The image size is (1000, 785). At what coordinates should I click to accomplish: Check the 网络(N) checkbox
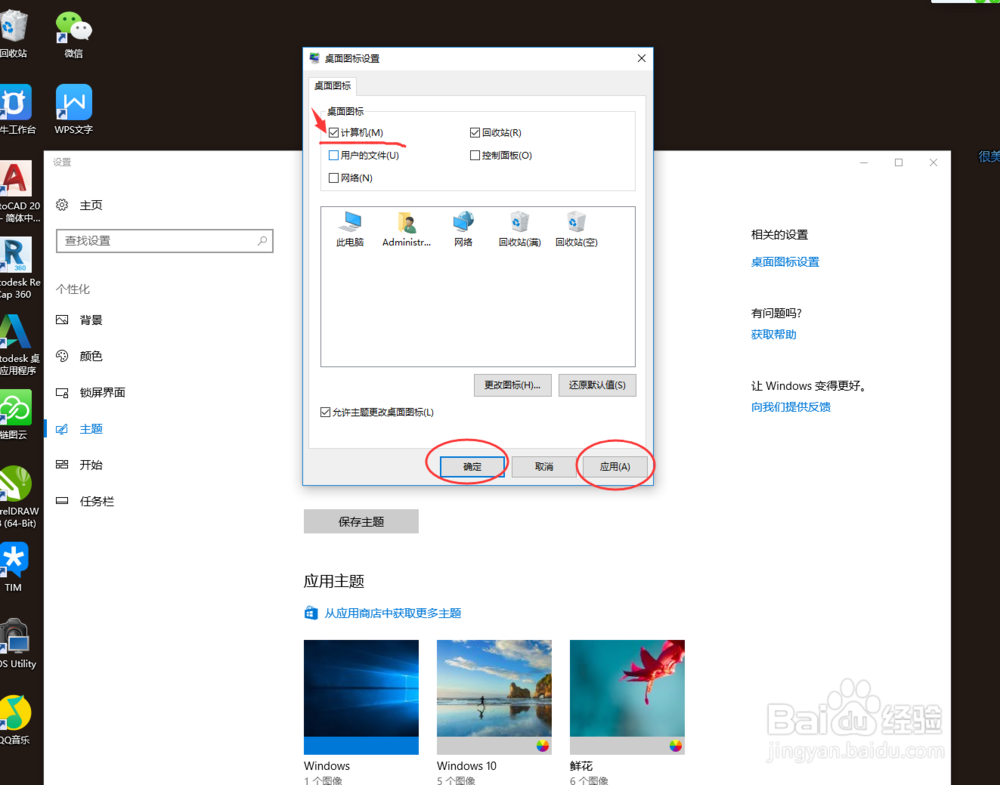334,178
